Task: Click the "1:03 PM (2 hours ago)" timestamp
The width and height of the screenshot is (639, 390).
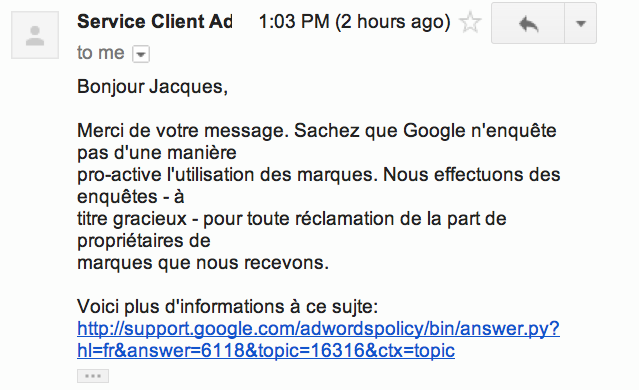Action: (355, 22)
